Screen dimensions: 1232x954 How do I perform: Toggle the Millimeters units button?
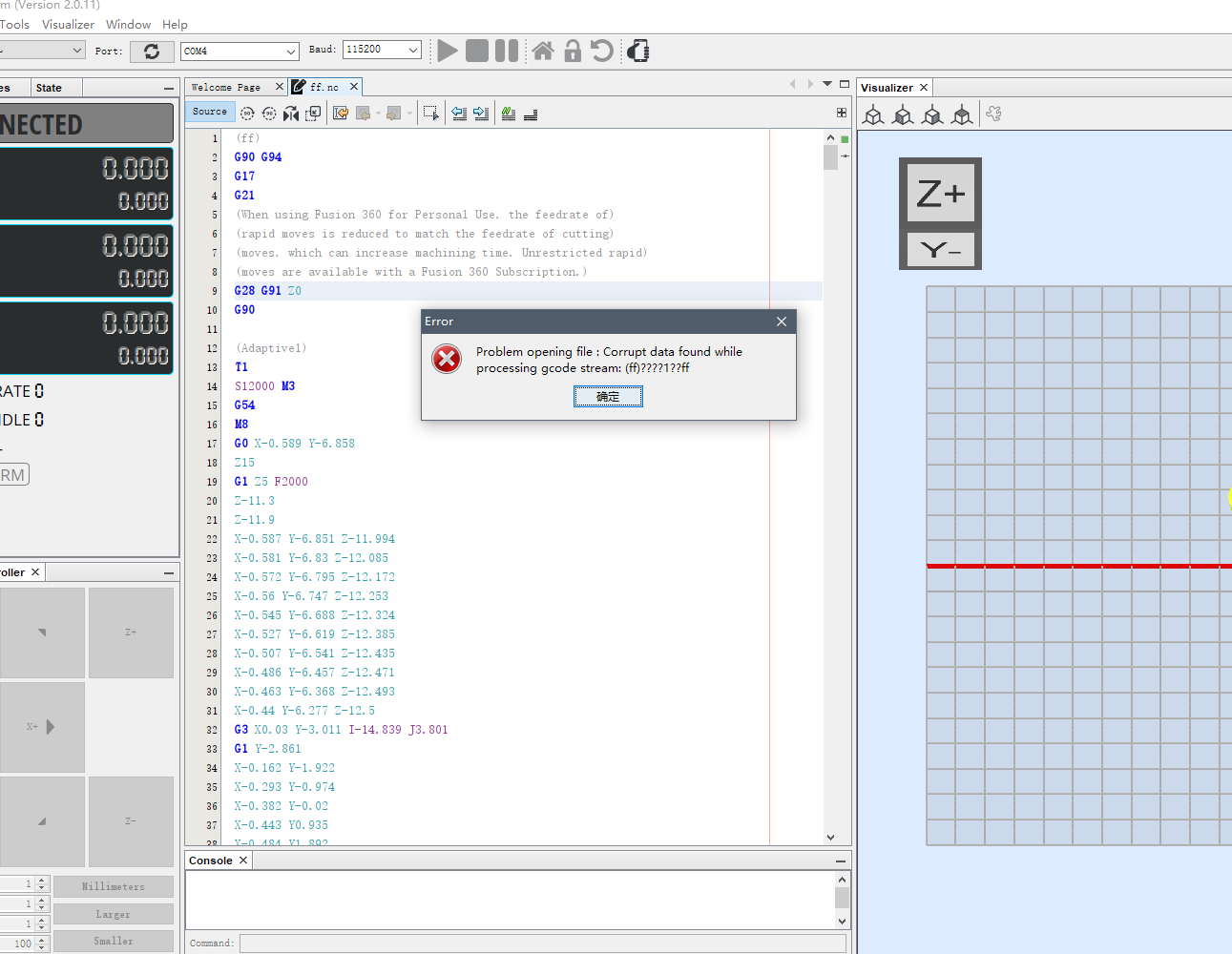(114, 887)
